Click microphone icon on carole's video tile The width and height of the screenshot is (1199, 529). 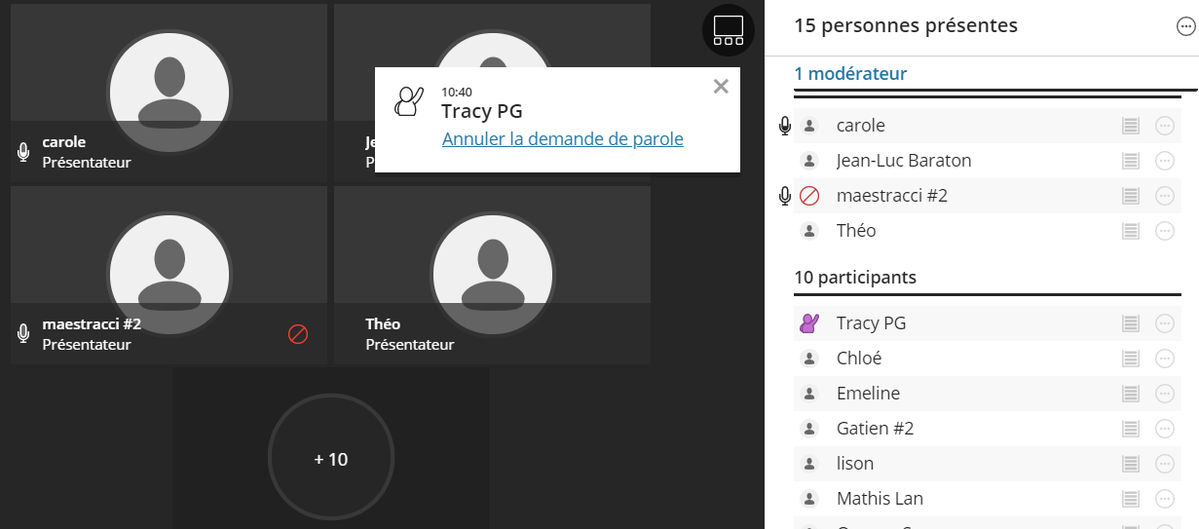pyautogui.click(x=23, y=151)
